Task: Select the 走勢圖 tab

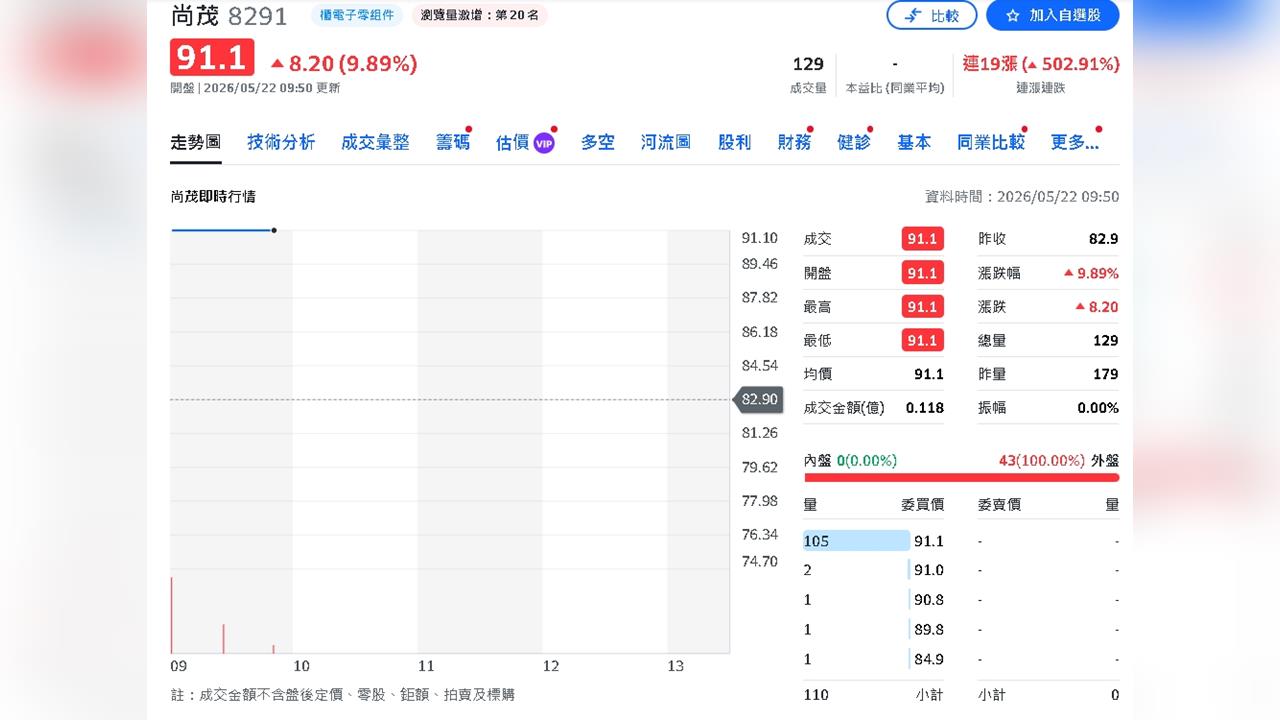Action: pyautogui.click(x=196, y=142)
